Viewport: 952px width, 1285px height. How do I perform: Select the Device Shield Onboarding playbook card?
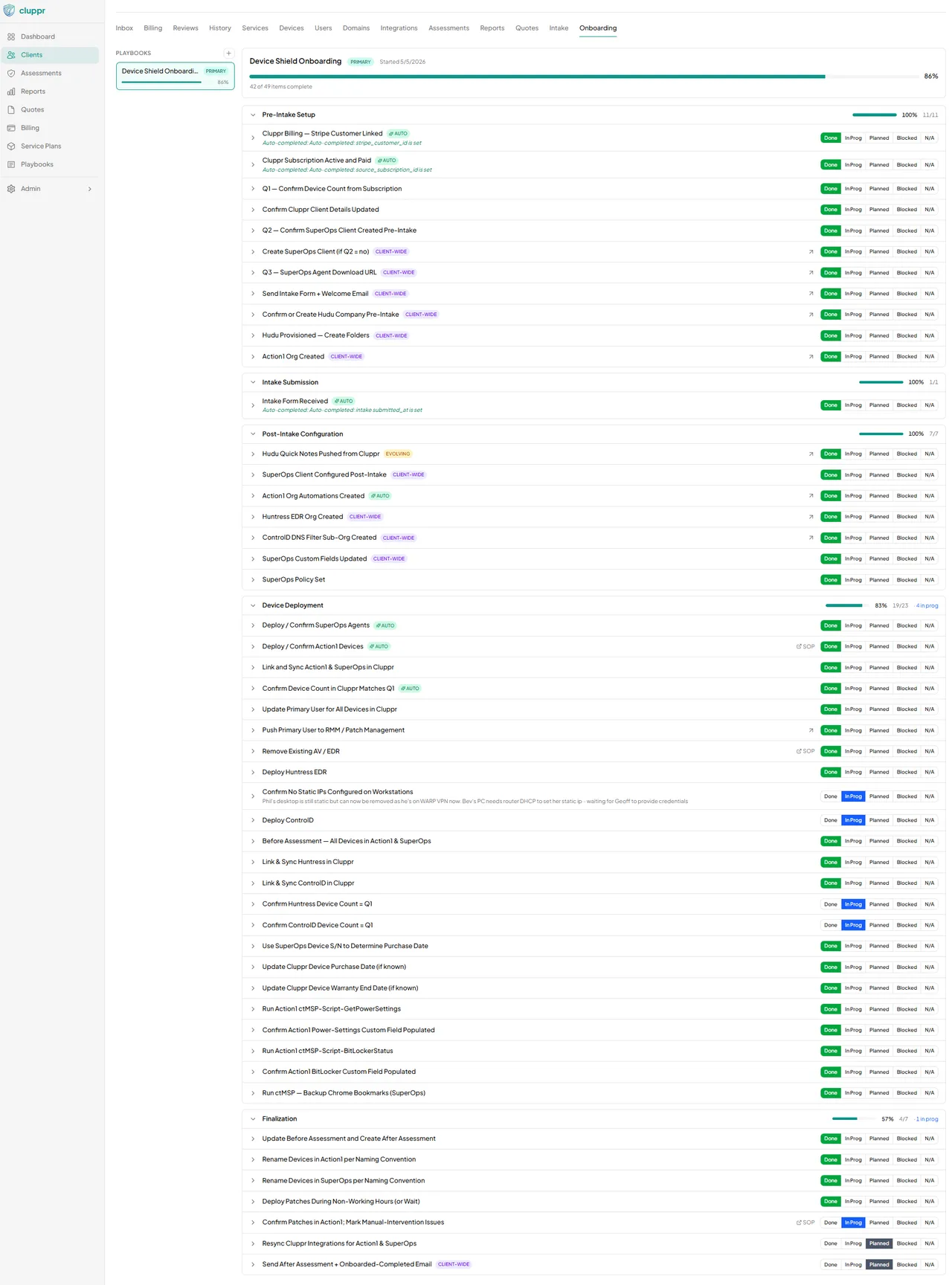click(176, 76)
